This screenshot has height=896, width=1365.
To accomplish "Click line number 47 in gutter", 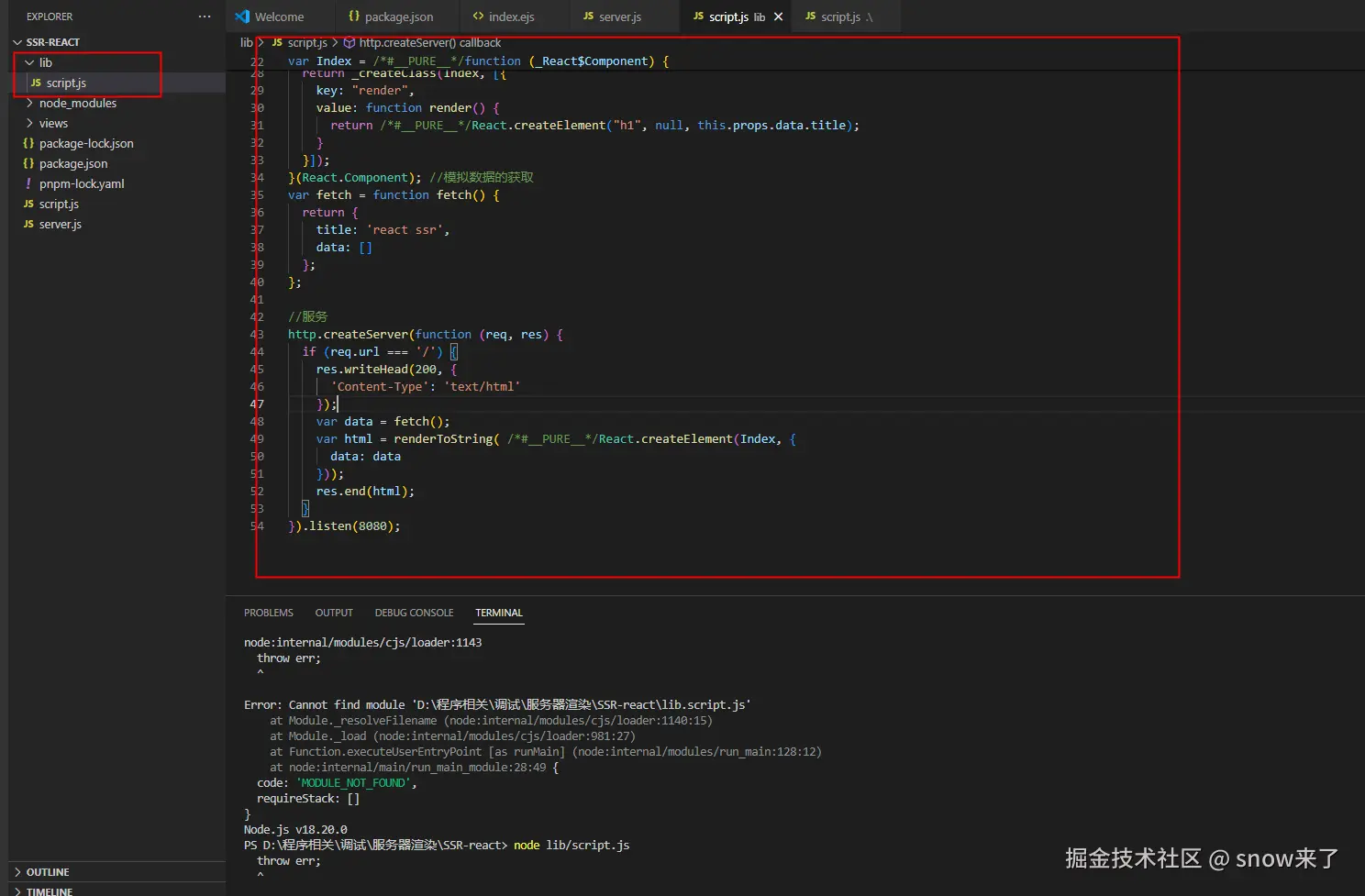I will tap(256, 404).
